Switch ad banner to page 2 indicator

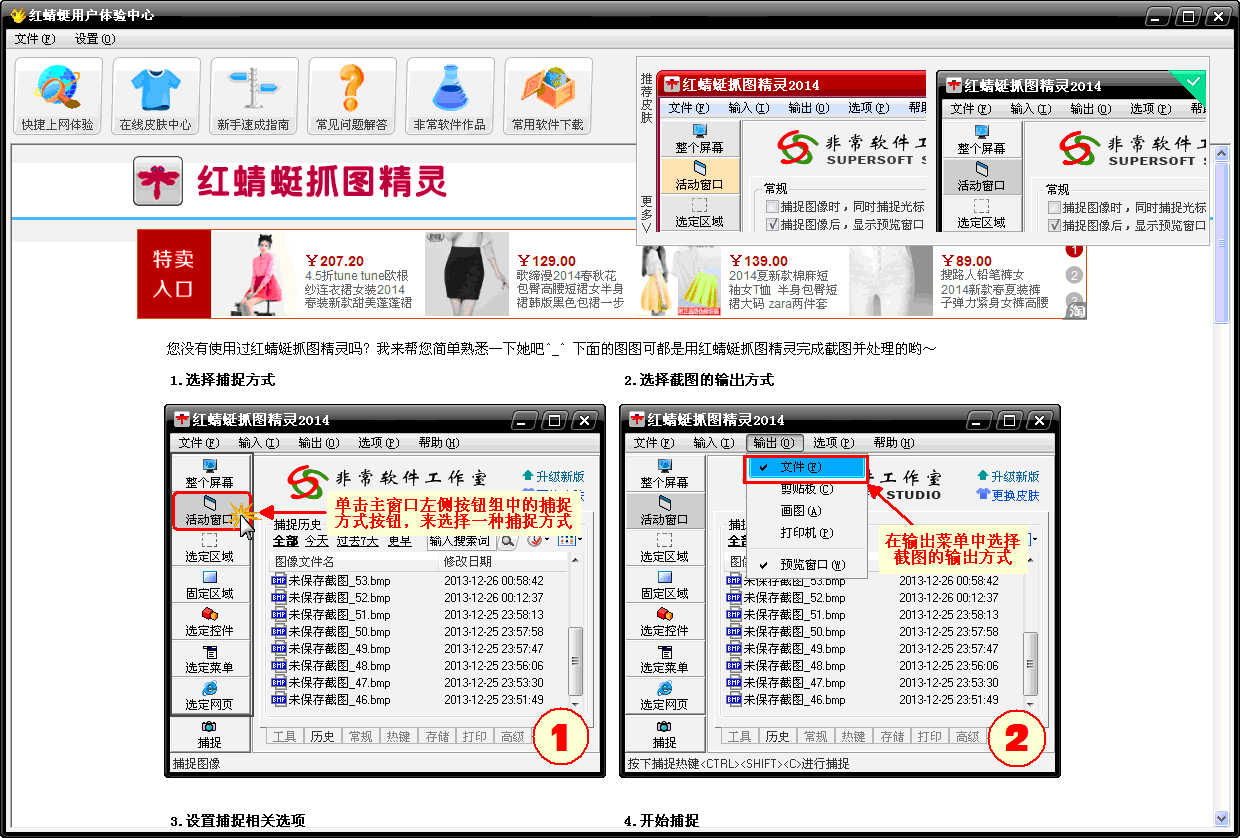click(1074, 275)
